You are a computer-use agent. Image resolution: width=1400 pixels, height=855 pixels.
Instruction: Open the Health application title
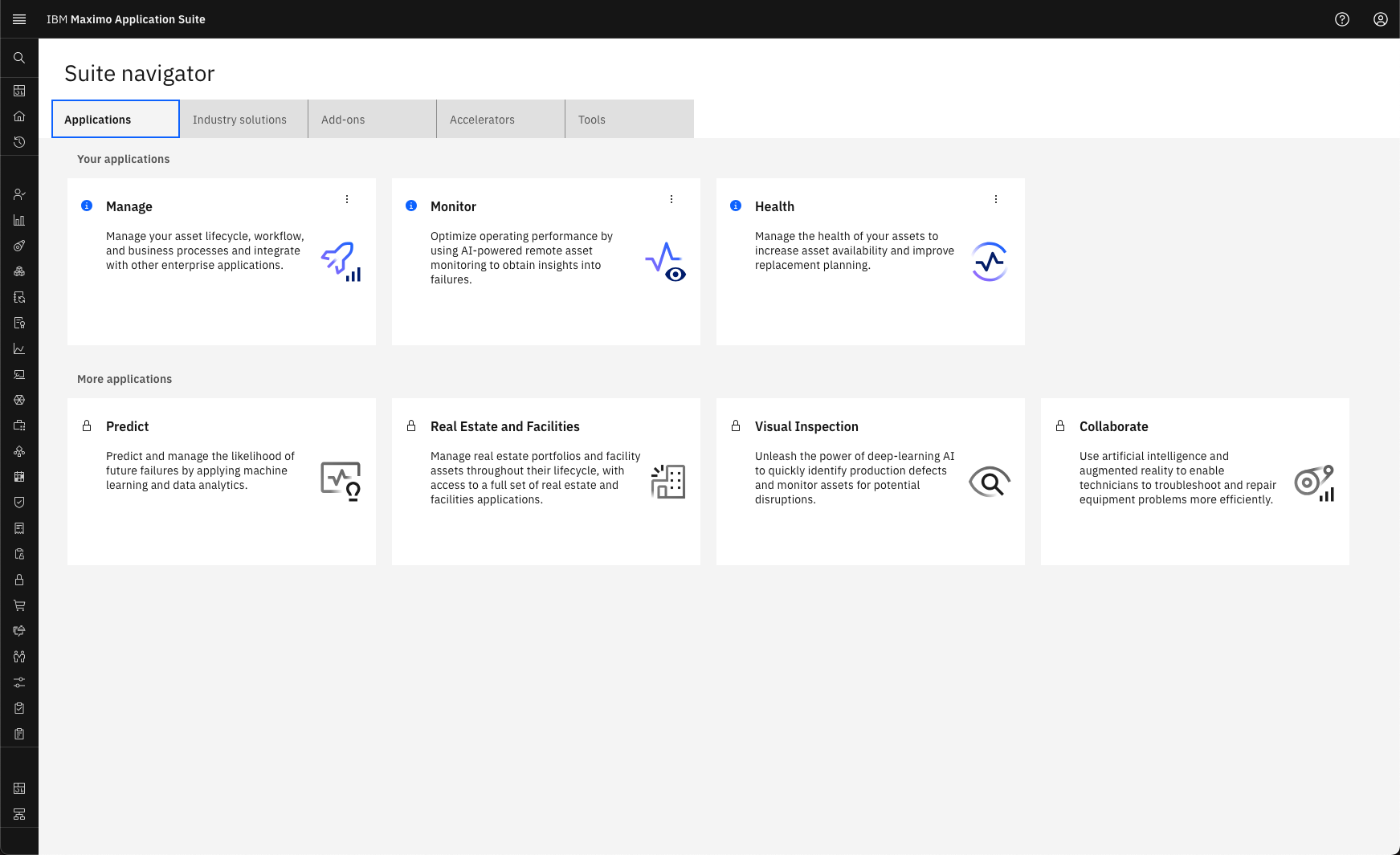point(774,206)
